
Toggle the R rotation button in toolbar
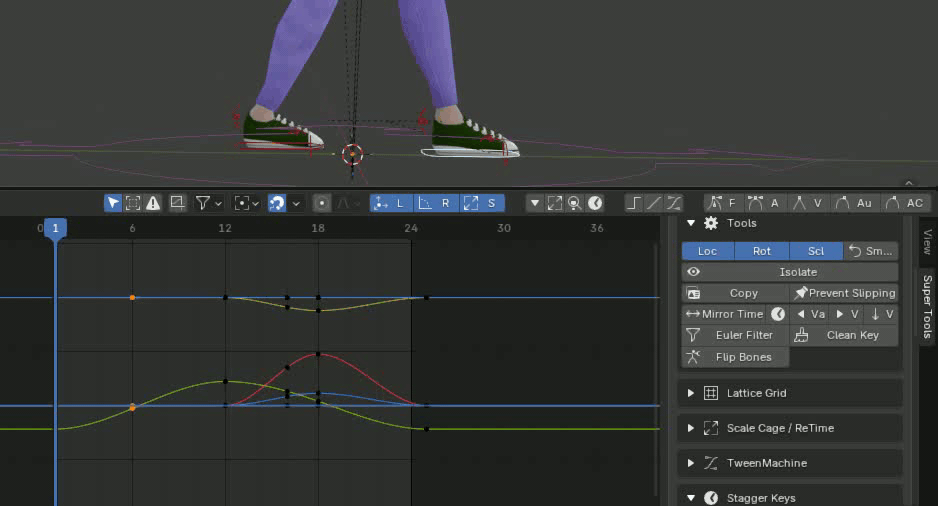tap(437, 203)
